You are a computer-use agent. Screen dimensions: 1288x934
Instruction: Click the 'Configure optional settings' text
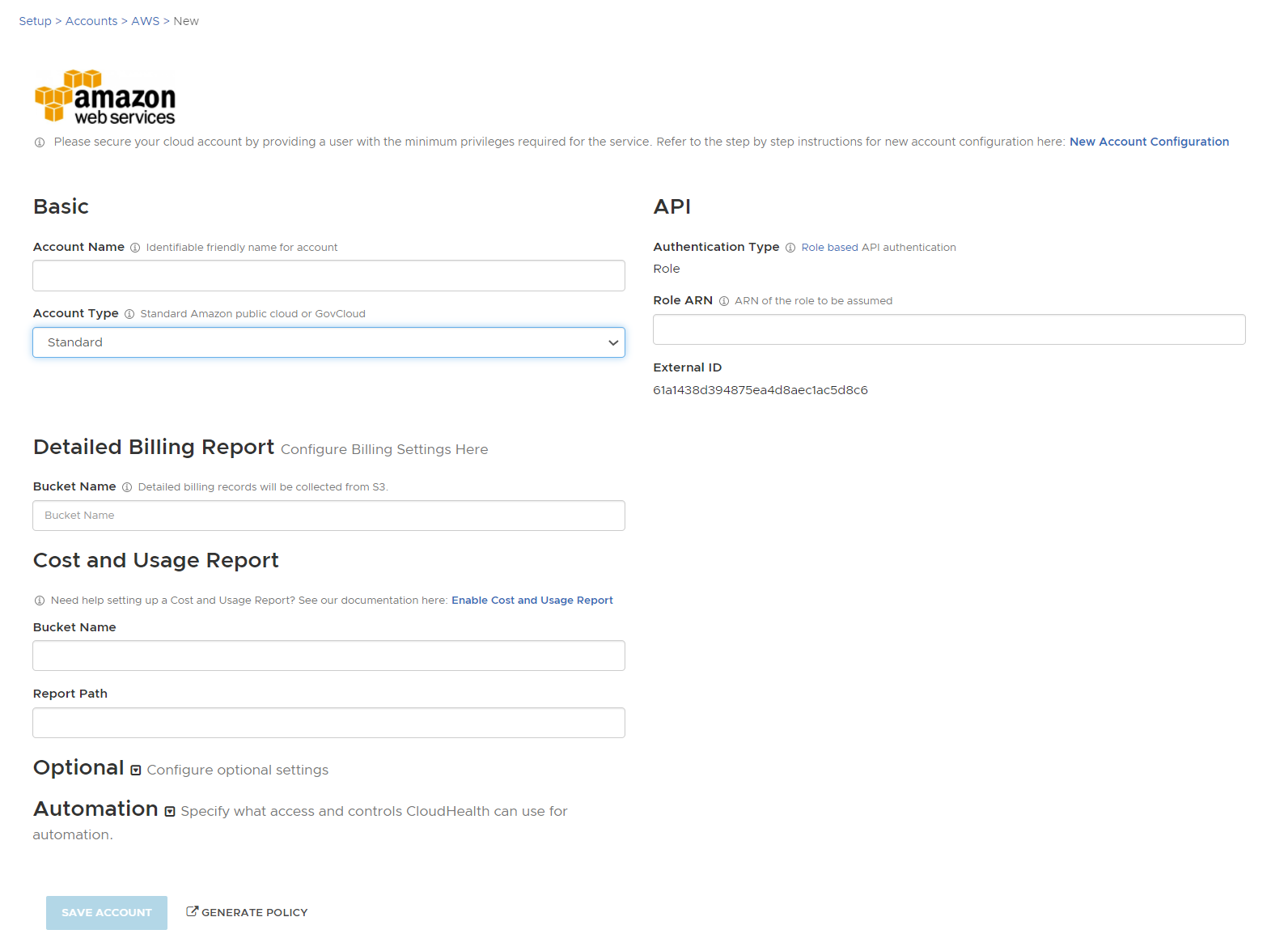[238, 770]
